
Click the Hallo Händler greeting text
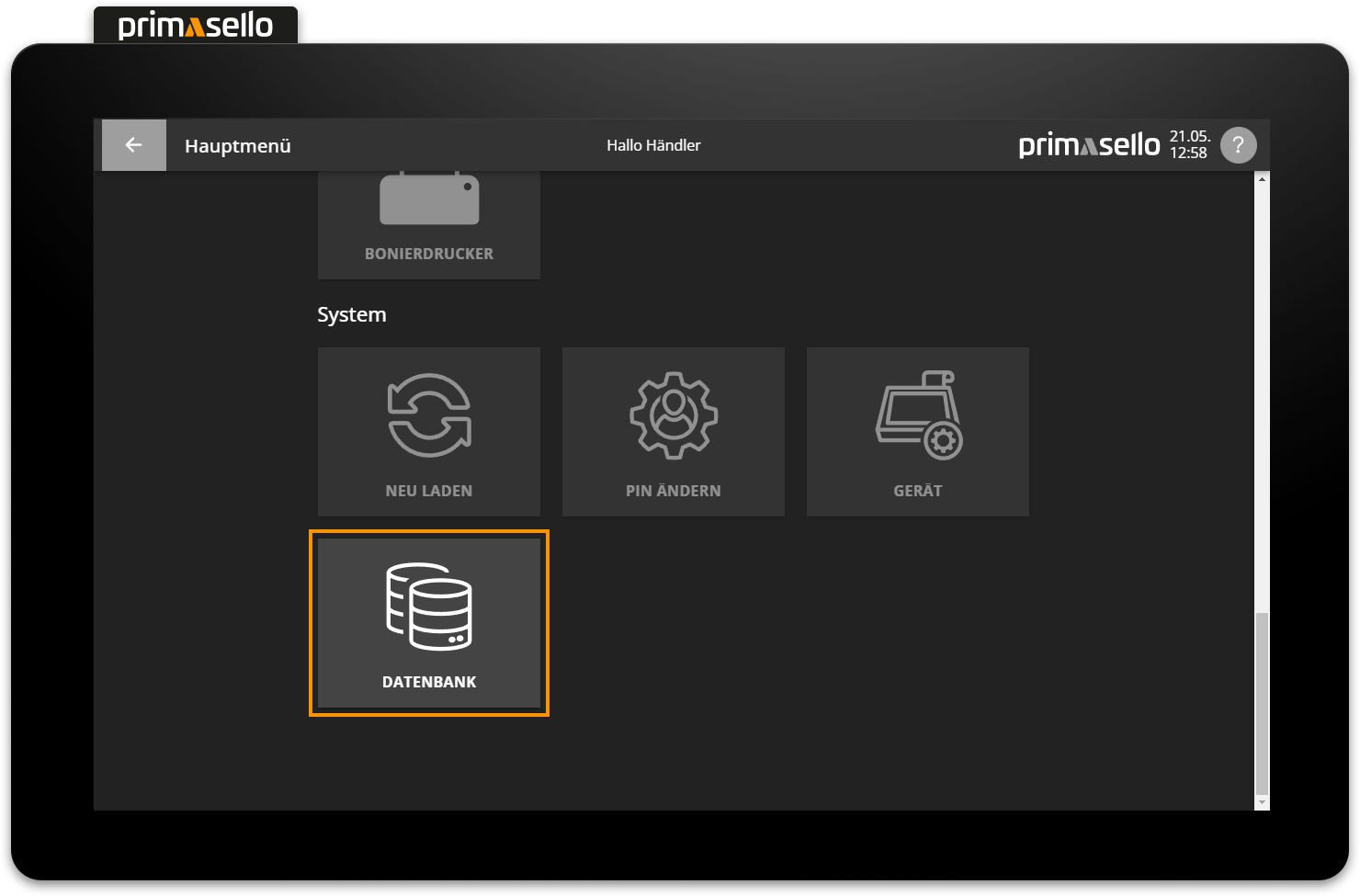(653, 145)
